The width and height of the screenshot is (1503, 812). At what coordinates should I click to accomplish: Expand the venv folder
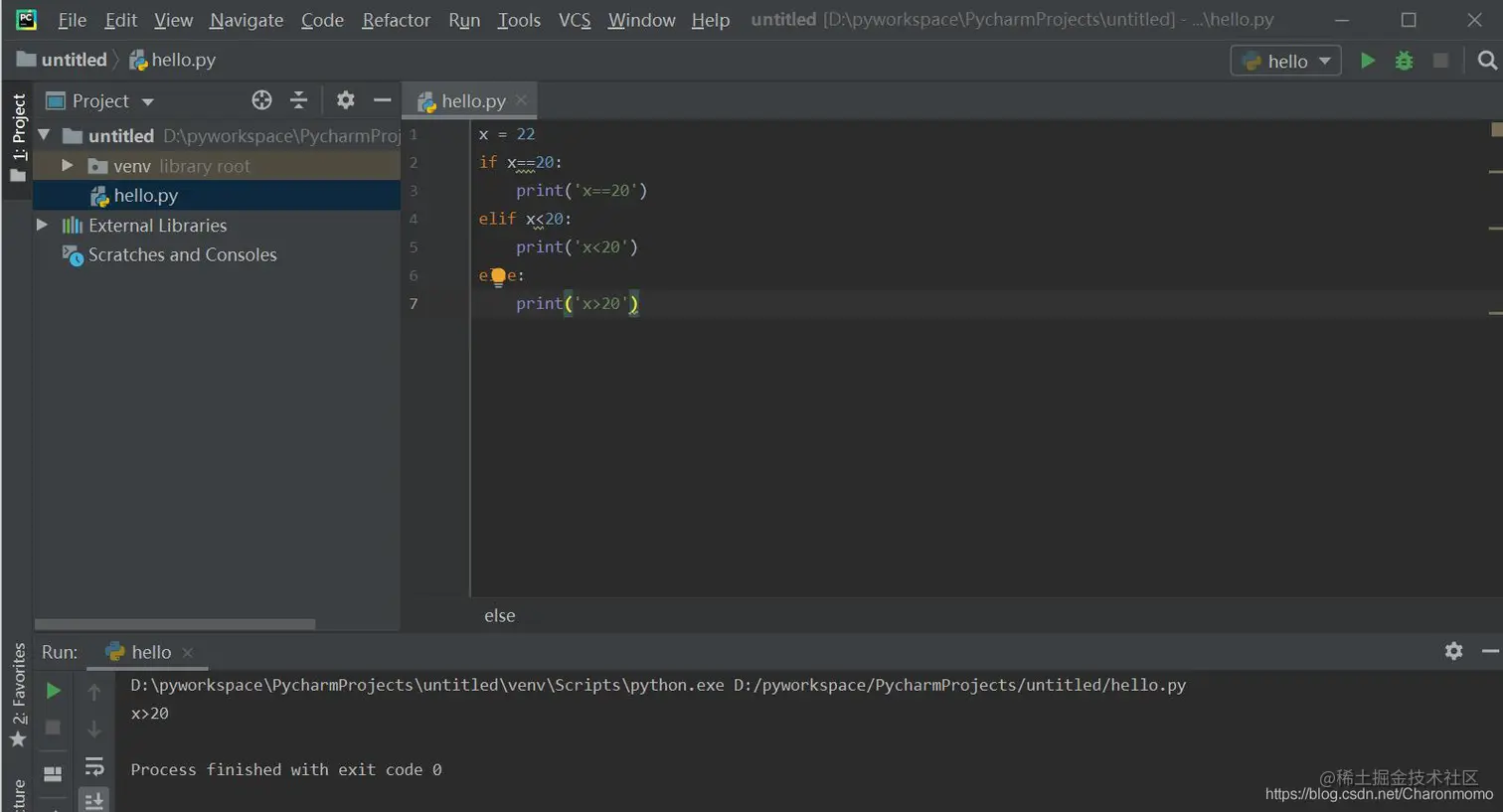coord(68,165)
